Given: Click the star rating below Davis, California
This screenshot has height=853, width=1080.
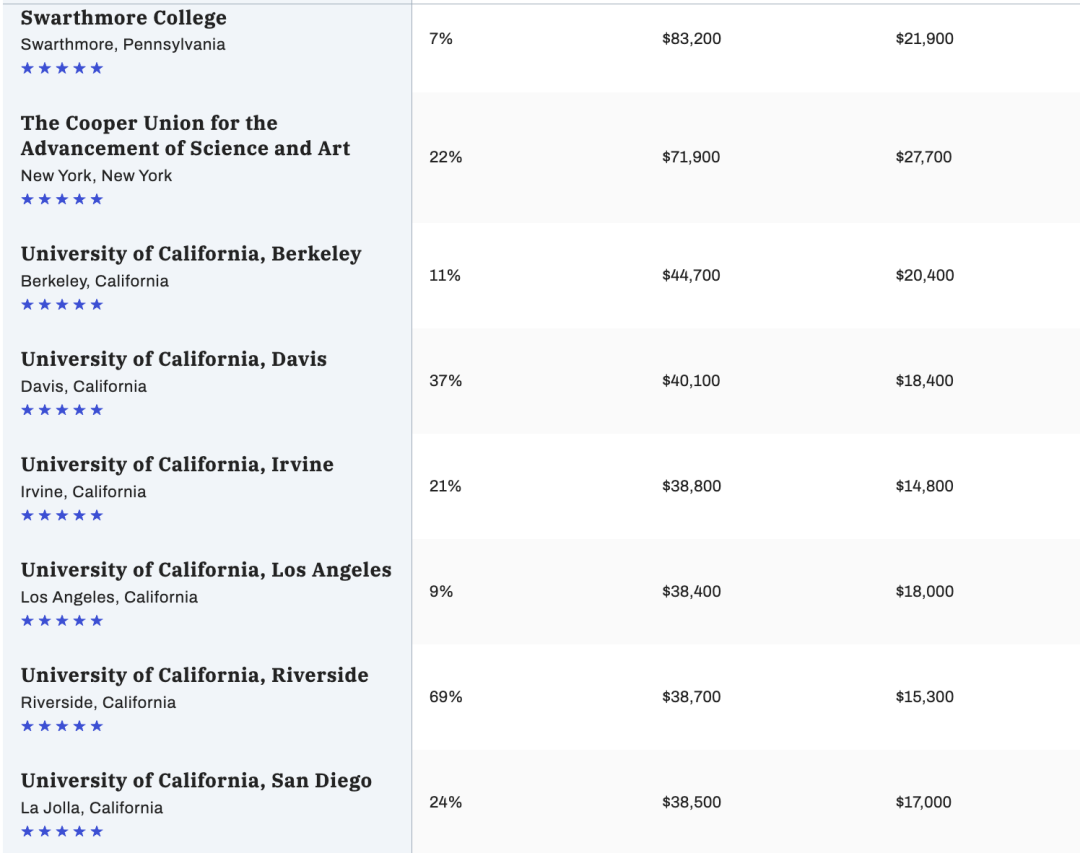Looking at the screenshot, I should (62, 410).
